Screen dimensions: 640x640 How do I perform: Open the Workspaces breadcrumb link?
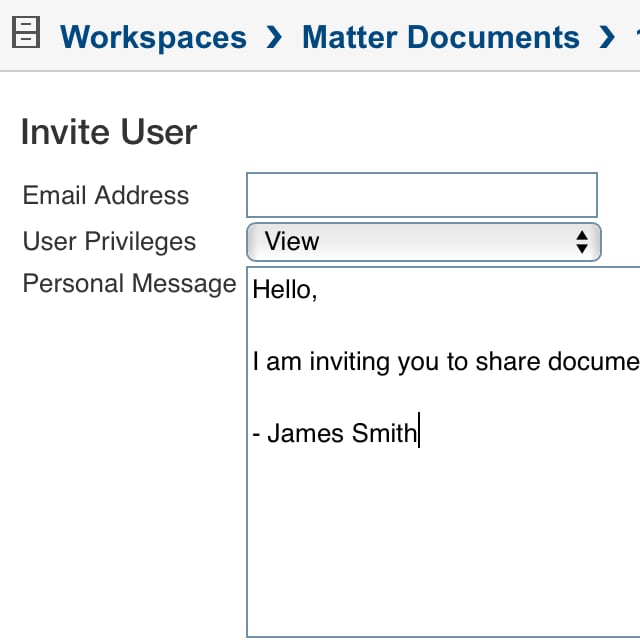[153, 38]
